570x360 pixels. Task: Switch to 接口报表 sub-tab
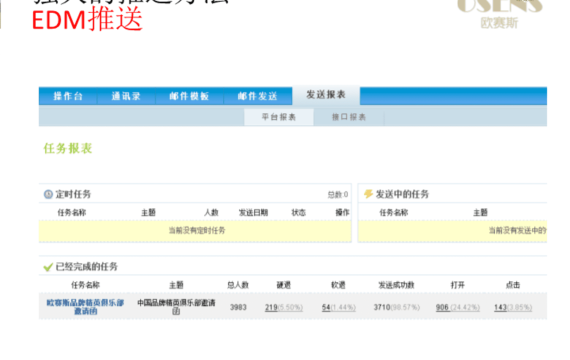pos(349,117)
